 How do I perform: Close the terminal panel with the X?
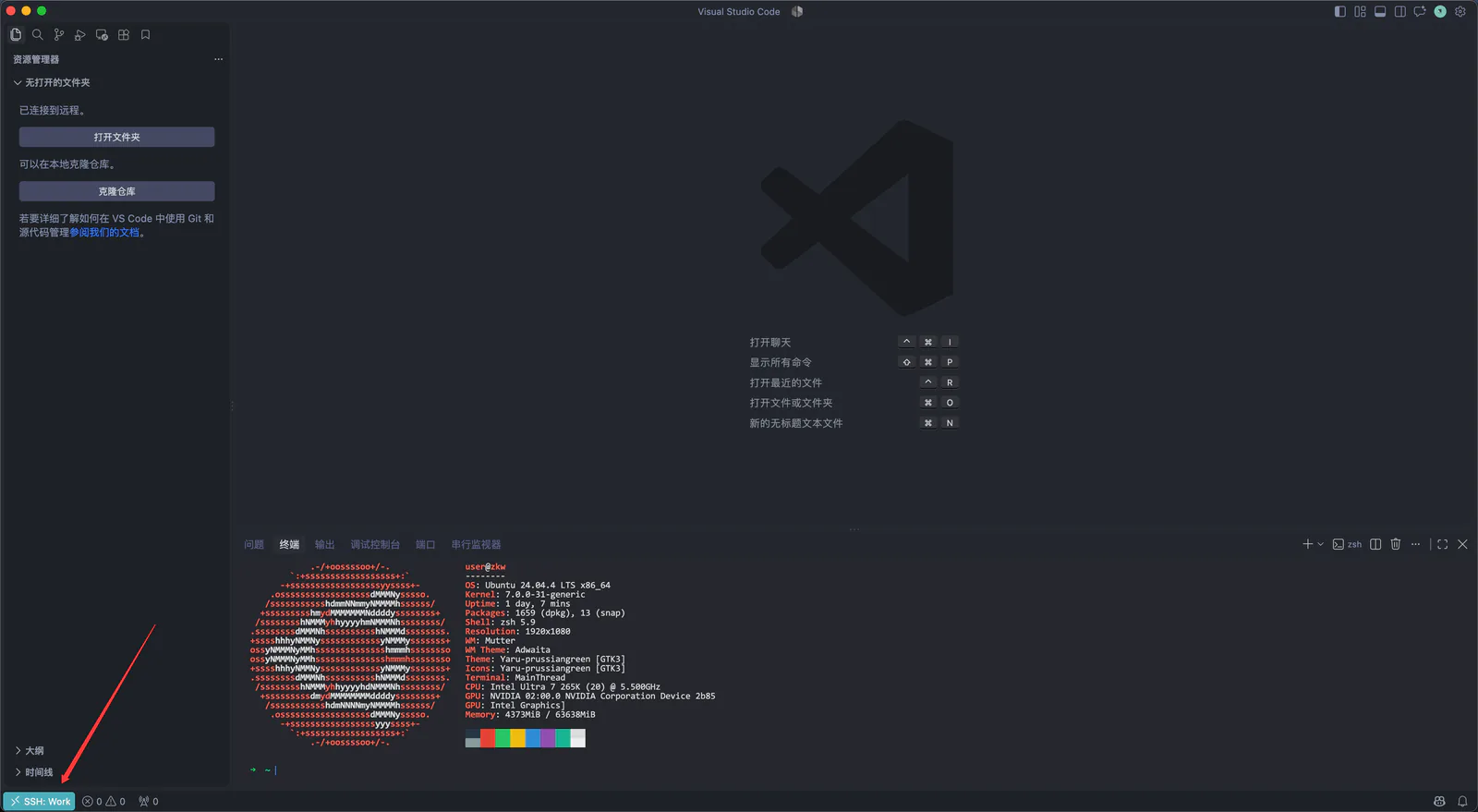tap(1462, 544)
